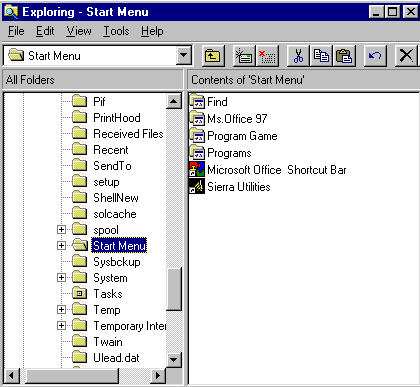Open the Tools menu

116,31
